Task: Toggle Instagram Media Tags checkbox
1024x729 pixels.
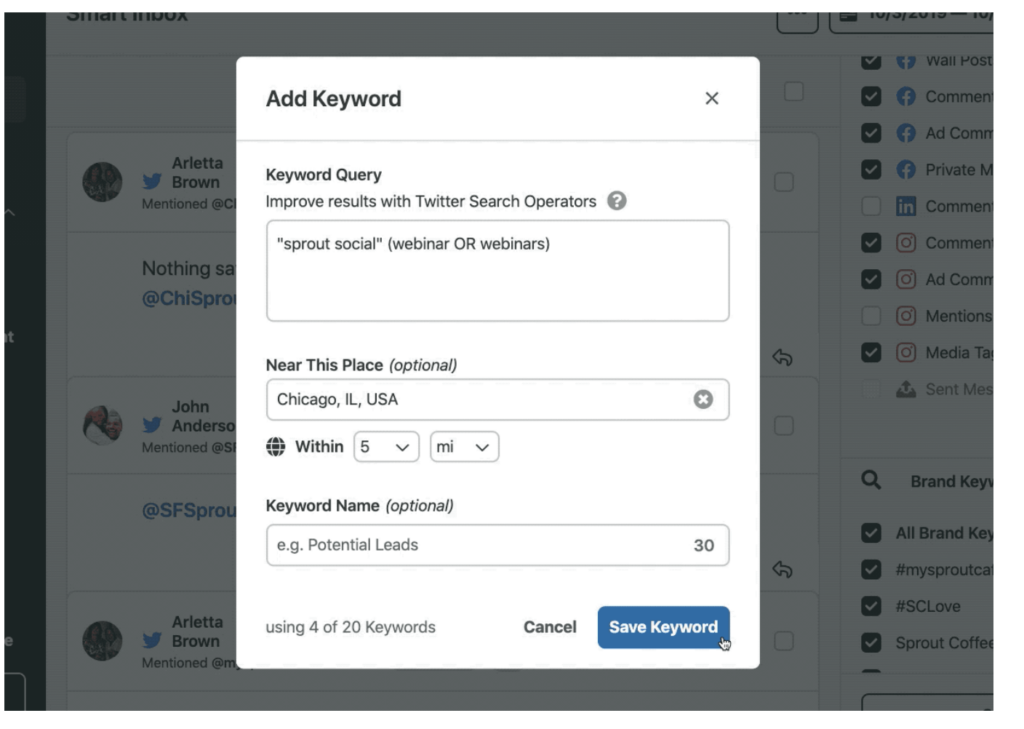Action: [871, 353]
